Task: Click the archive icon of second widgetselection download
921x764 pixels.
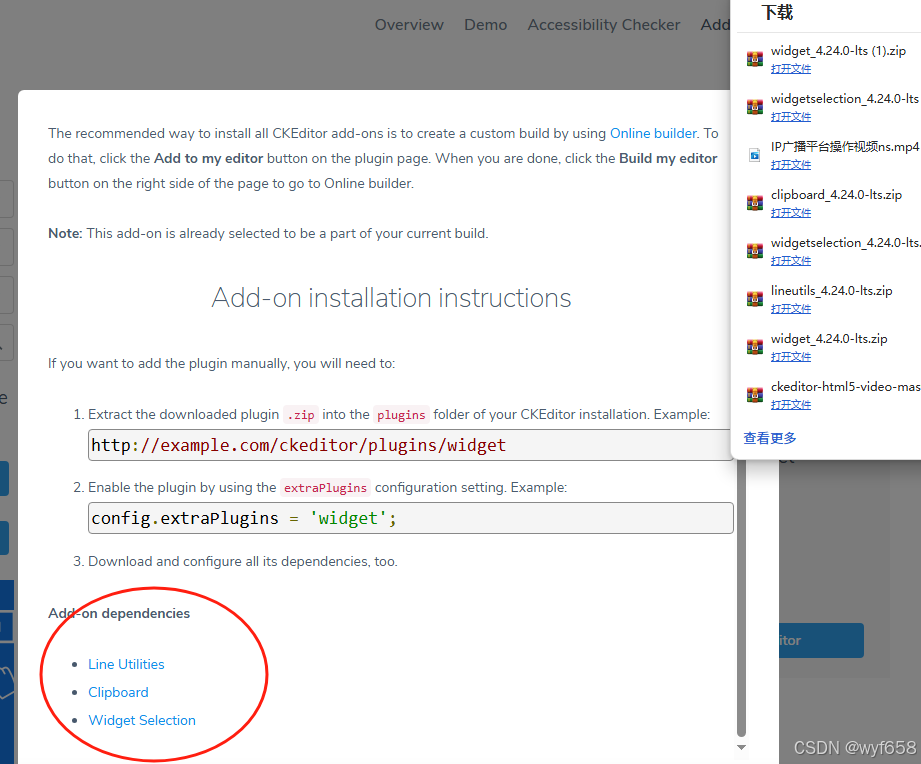Action: [755, 251]
